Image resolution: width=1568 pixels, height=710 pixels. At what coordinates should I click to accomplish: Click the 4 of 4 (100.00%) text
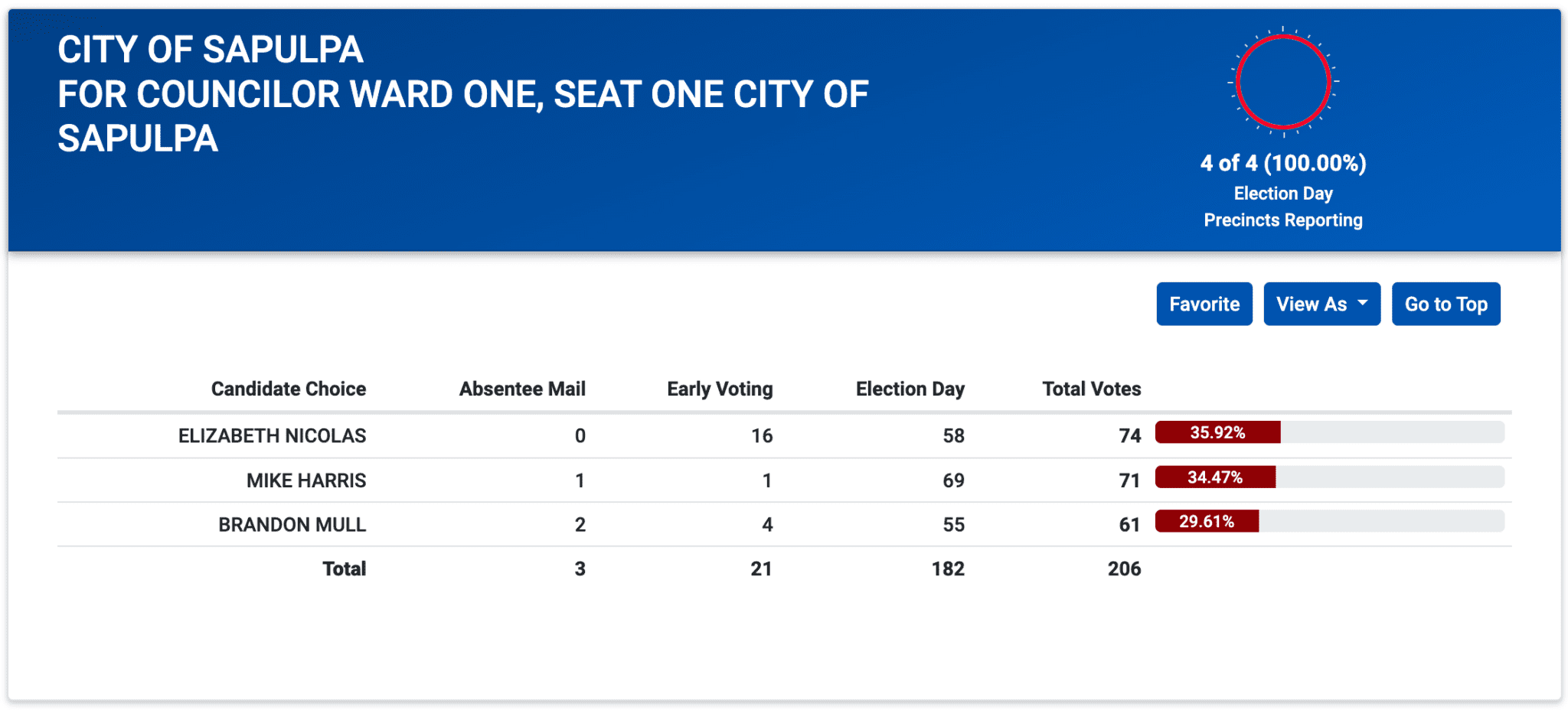(x=1283, y=163)
